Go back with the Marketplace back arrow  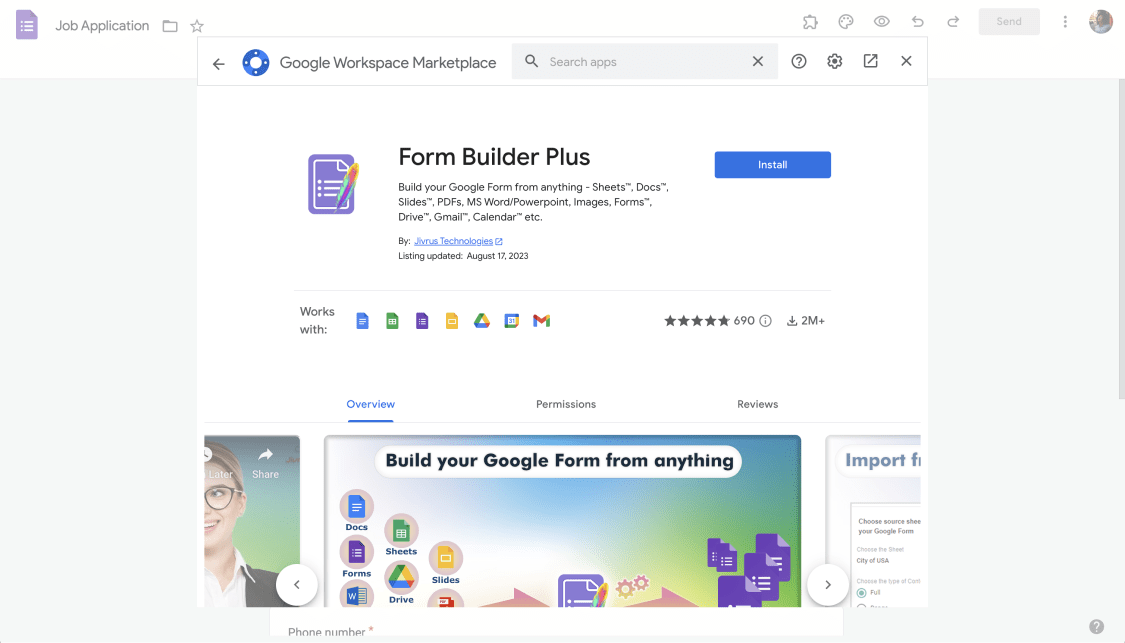pos(219,62)
